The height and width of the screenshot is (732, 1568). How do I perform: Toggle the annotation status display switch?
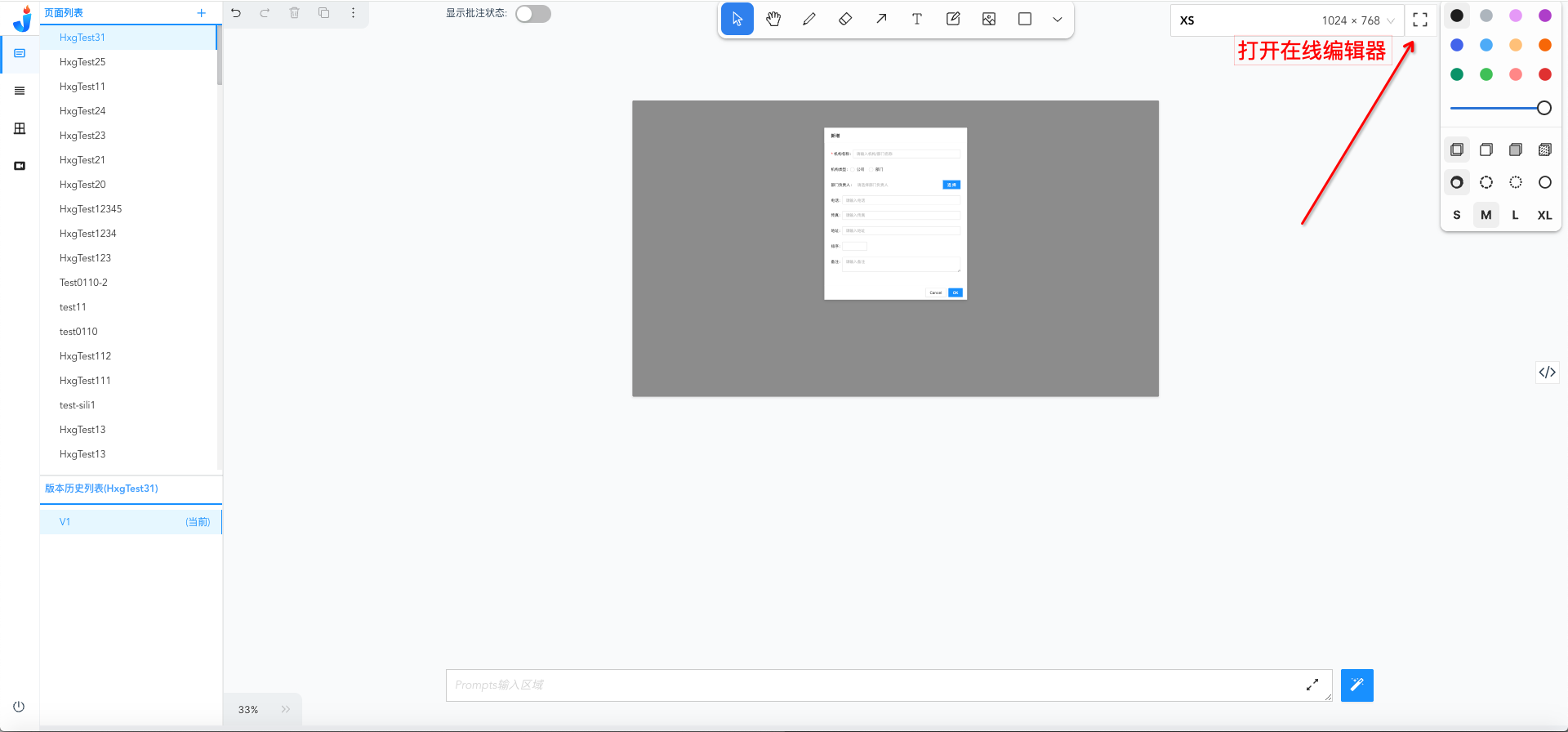click(x=533, y=14)
